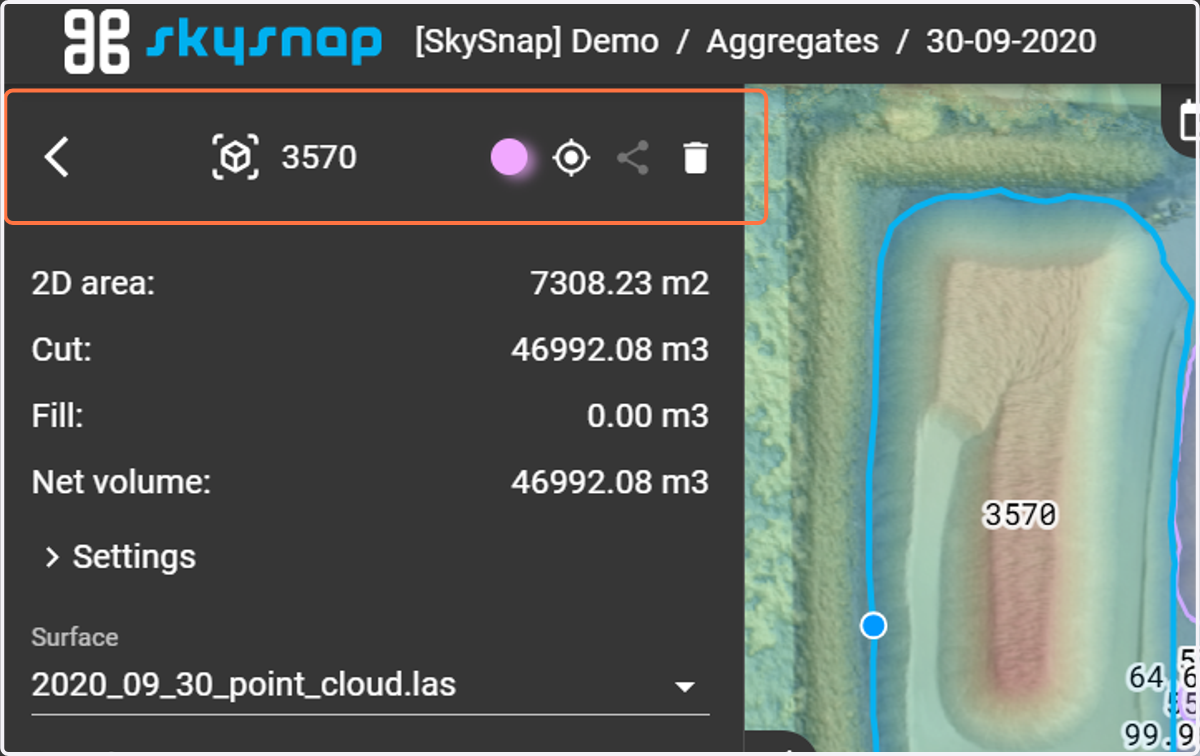The image size is (1200, 756).
Task: Click the Net volume label
Action: (122, 482)
